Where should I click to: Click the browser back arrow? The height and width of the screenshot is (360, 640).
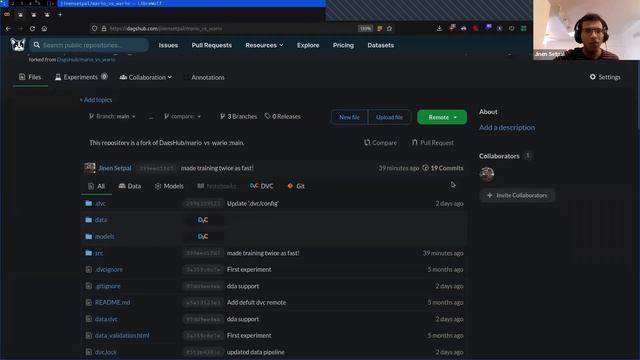click(9, 29)
